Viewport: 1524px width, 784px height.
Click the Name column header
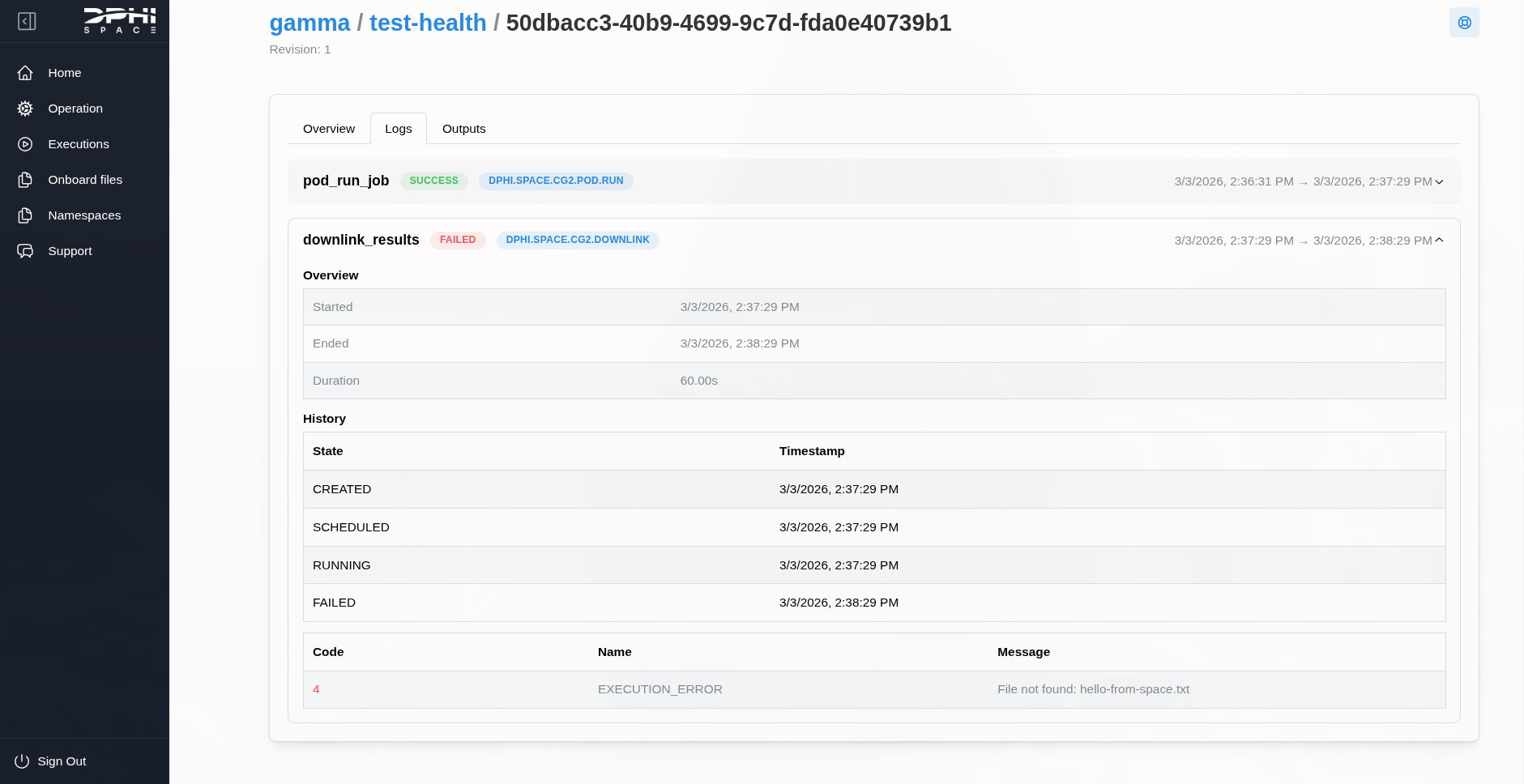coord(615,652)
